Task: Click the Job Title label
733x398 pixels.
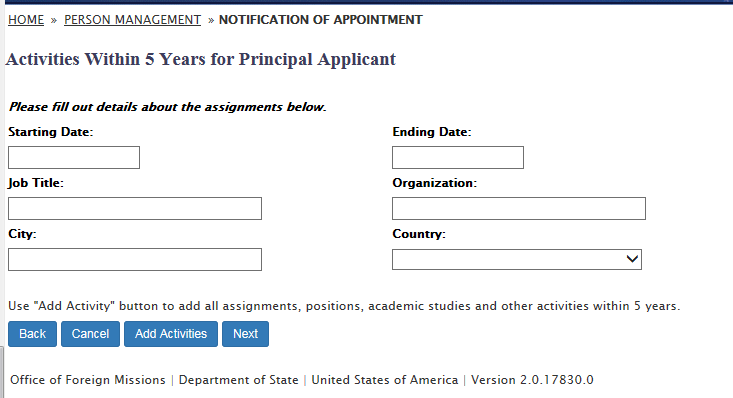Action: (36, 183)
